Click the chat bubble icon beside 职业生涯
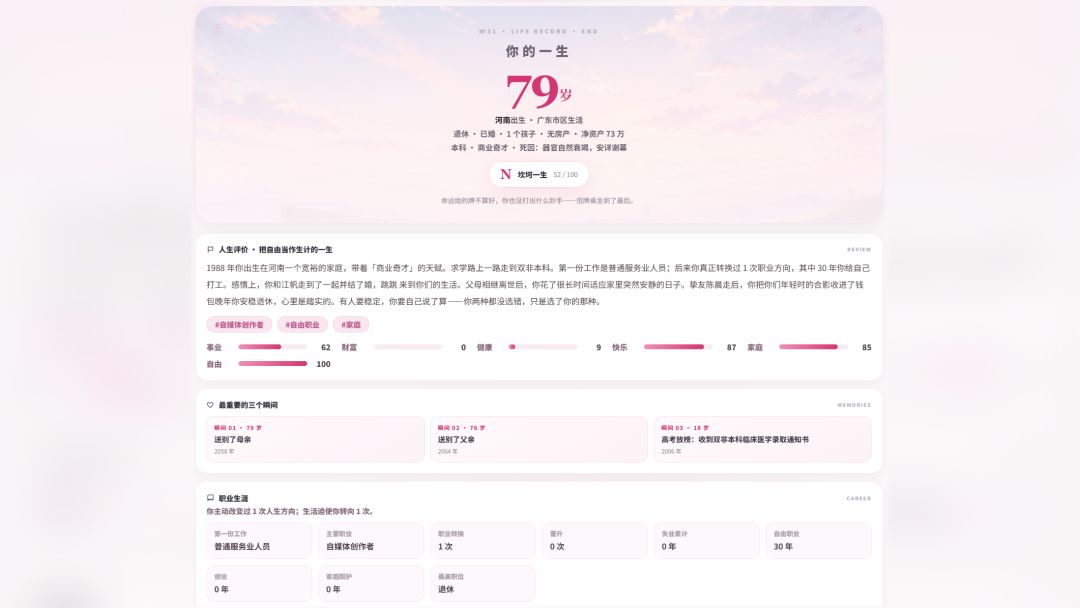Image resolution: width=1080 pixels, height=608 pixels. [210, 498]
